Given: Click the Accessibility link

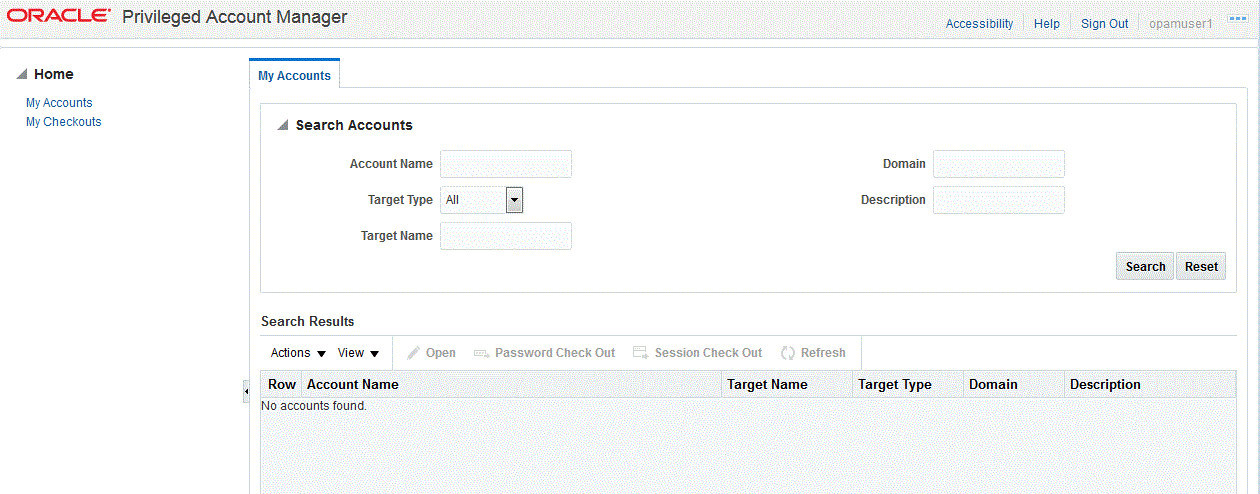Looking at the screenshot, I should coord(980,24).
